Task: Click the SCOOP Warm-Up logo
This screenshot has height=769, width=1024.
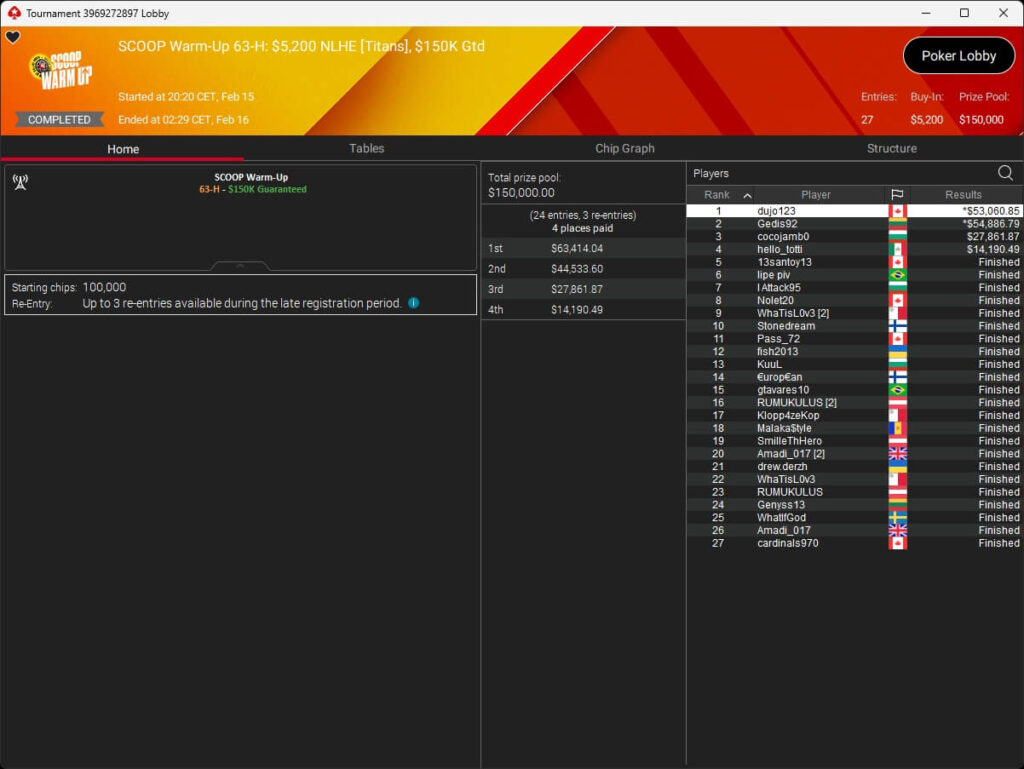Action: pyautogui.click(x=60, y=73)
